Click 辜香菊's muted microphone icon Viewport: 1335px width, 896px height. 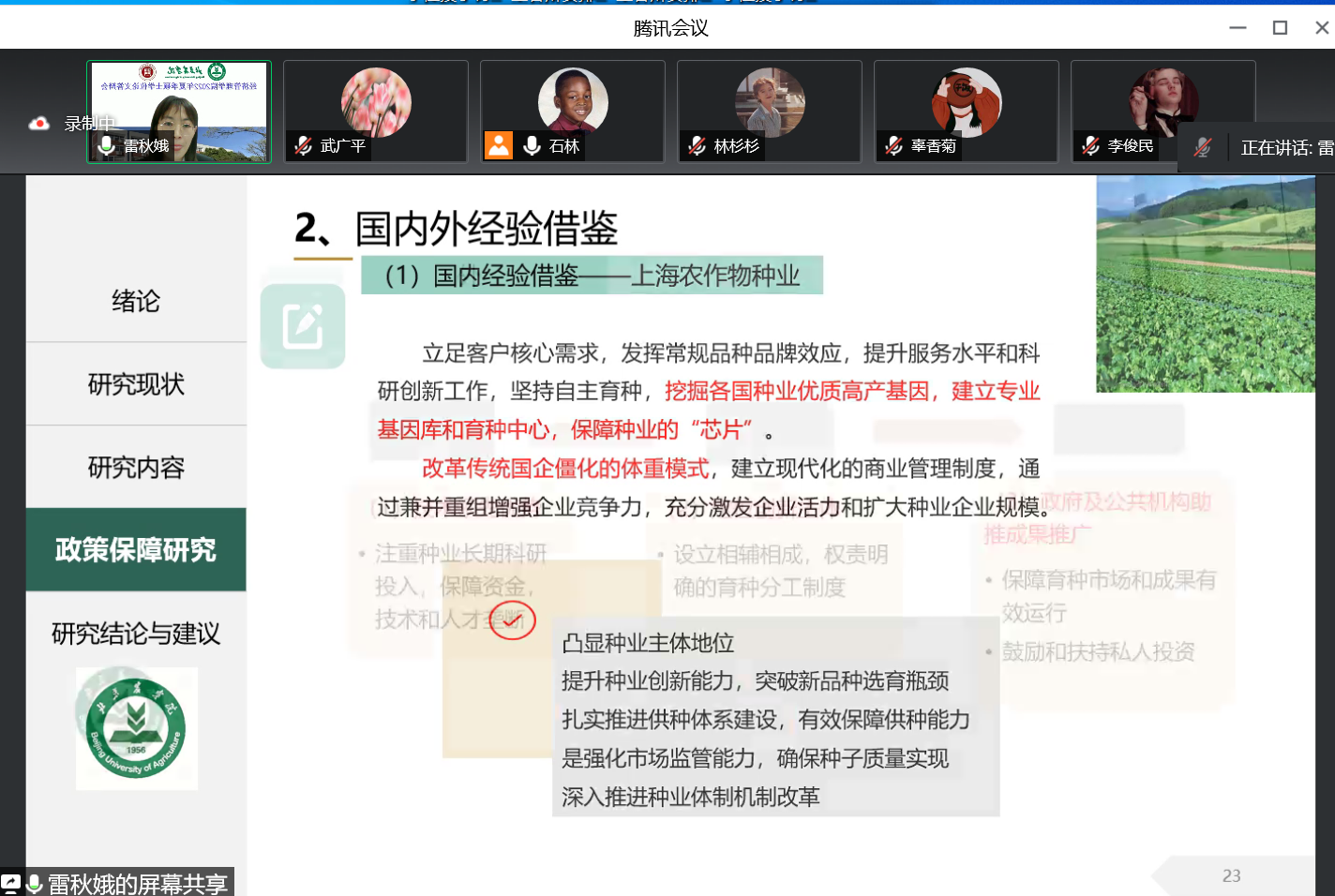pos(893,145)
